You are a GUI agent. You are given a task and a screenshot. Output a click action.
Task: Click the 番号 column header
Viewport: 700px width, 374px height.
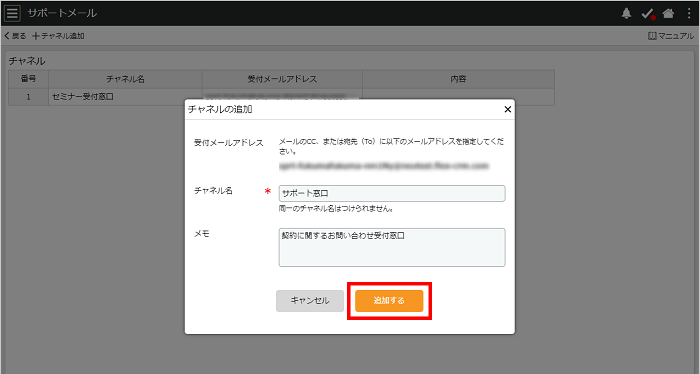[x=28, y=79]
